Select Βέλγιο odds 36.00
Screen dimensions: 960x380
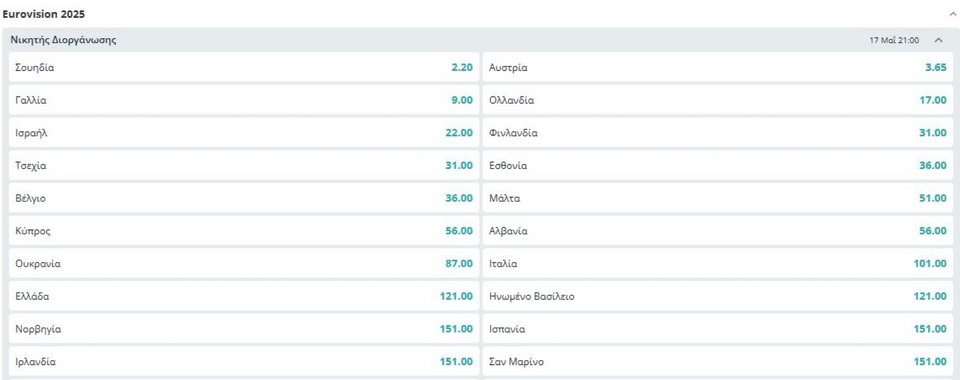244,198
